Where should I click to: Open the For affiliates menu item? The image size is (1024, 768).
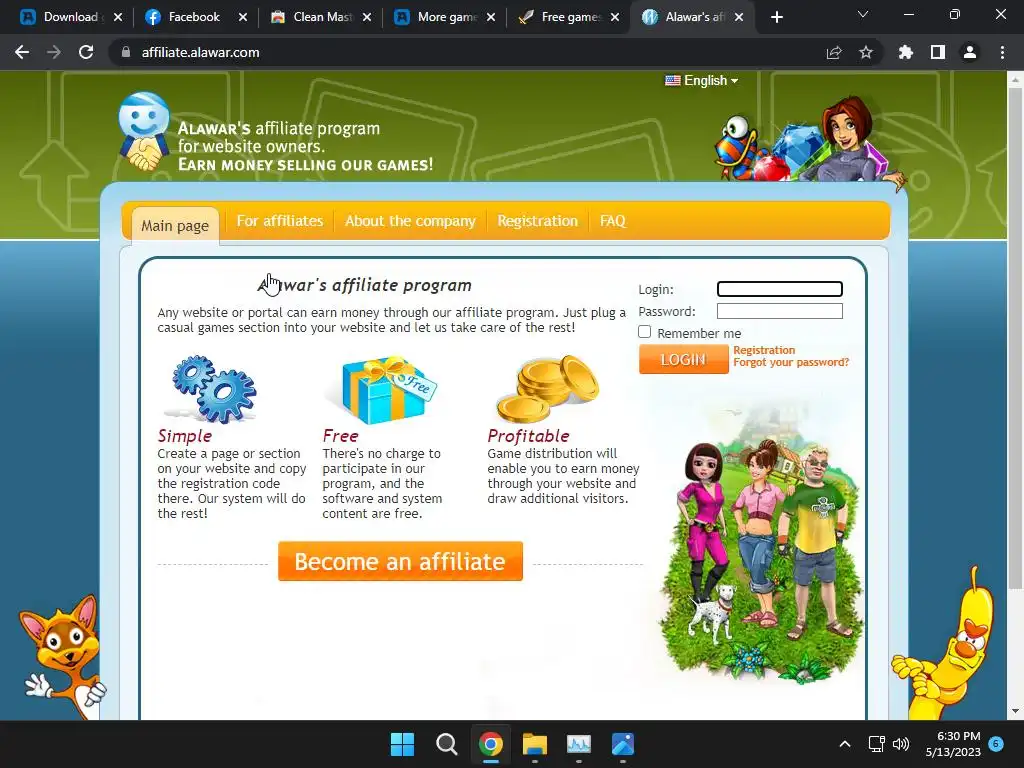(x=280, y=221)
